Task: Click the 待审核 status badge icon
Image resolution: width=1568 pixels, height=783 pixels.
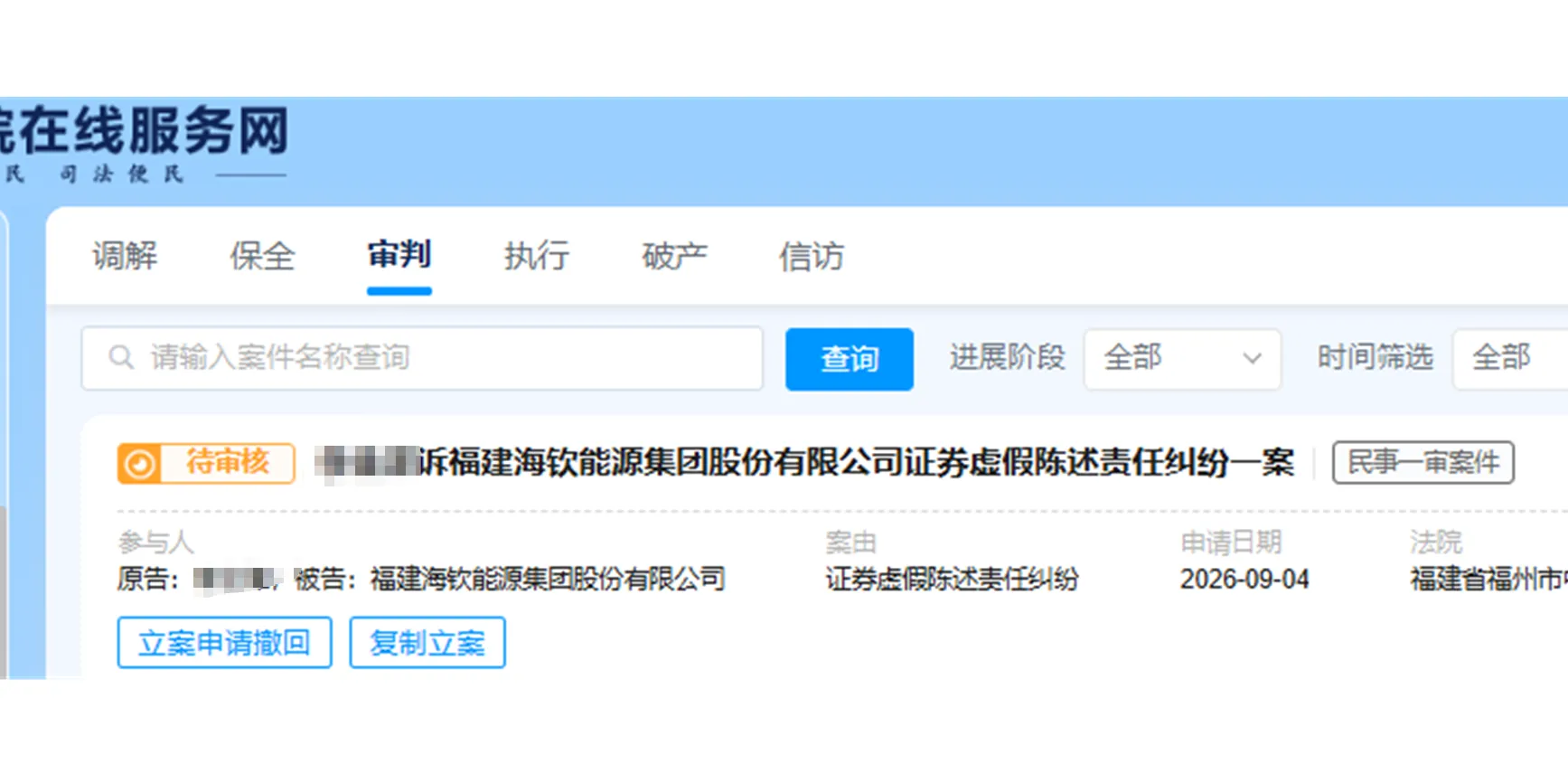Action: click(x=139, y=464)
